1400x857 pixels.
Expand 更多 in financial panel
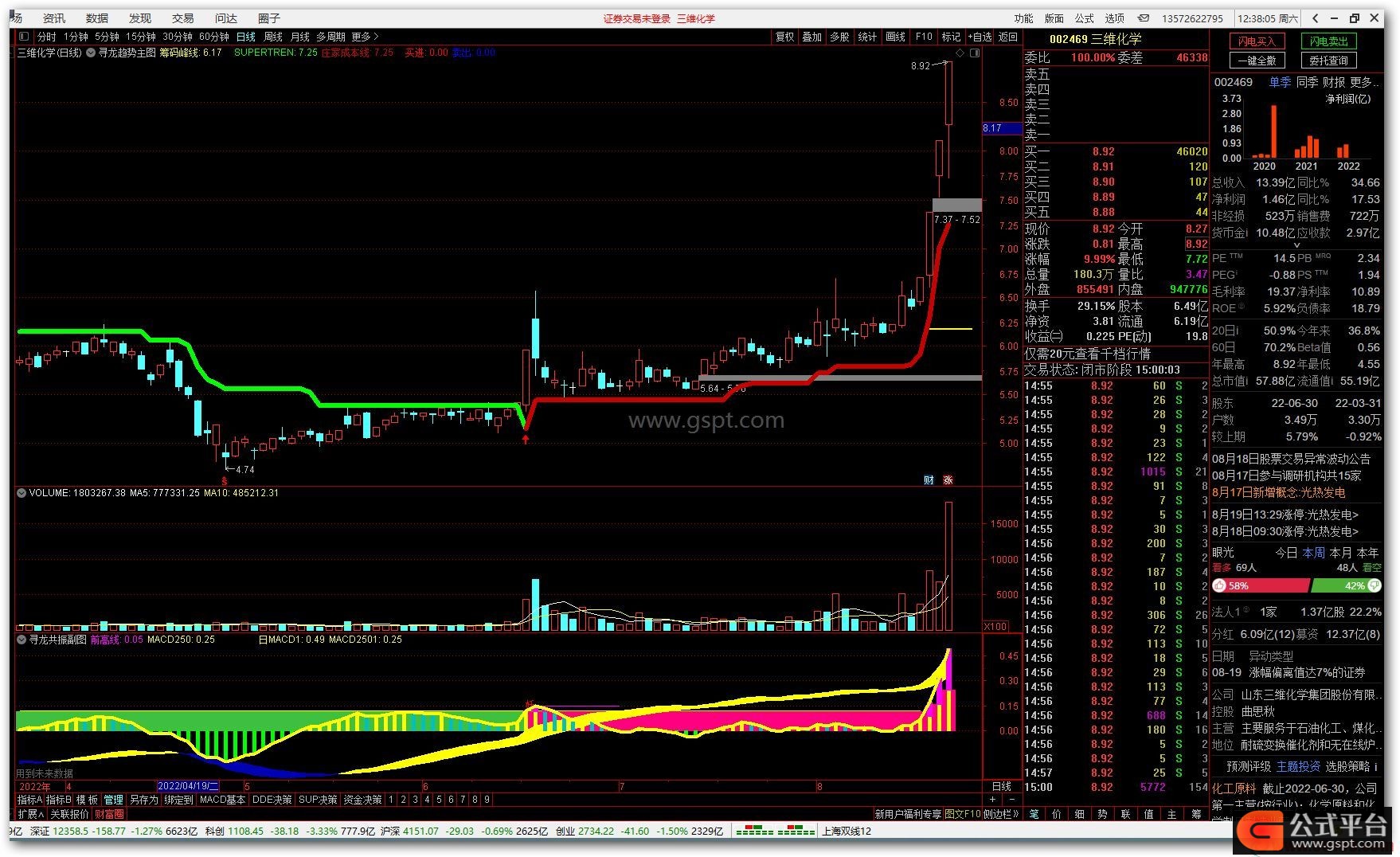(1365, 82)
